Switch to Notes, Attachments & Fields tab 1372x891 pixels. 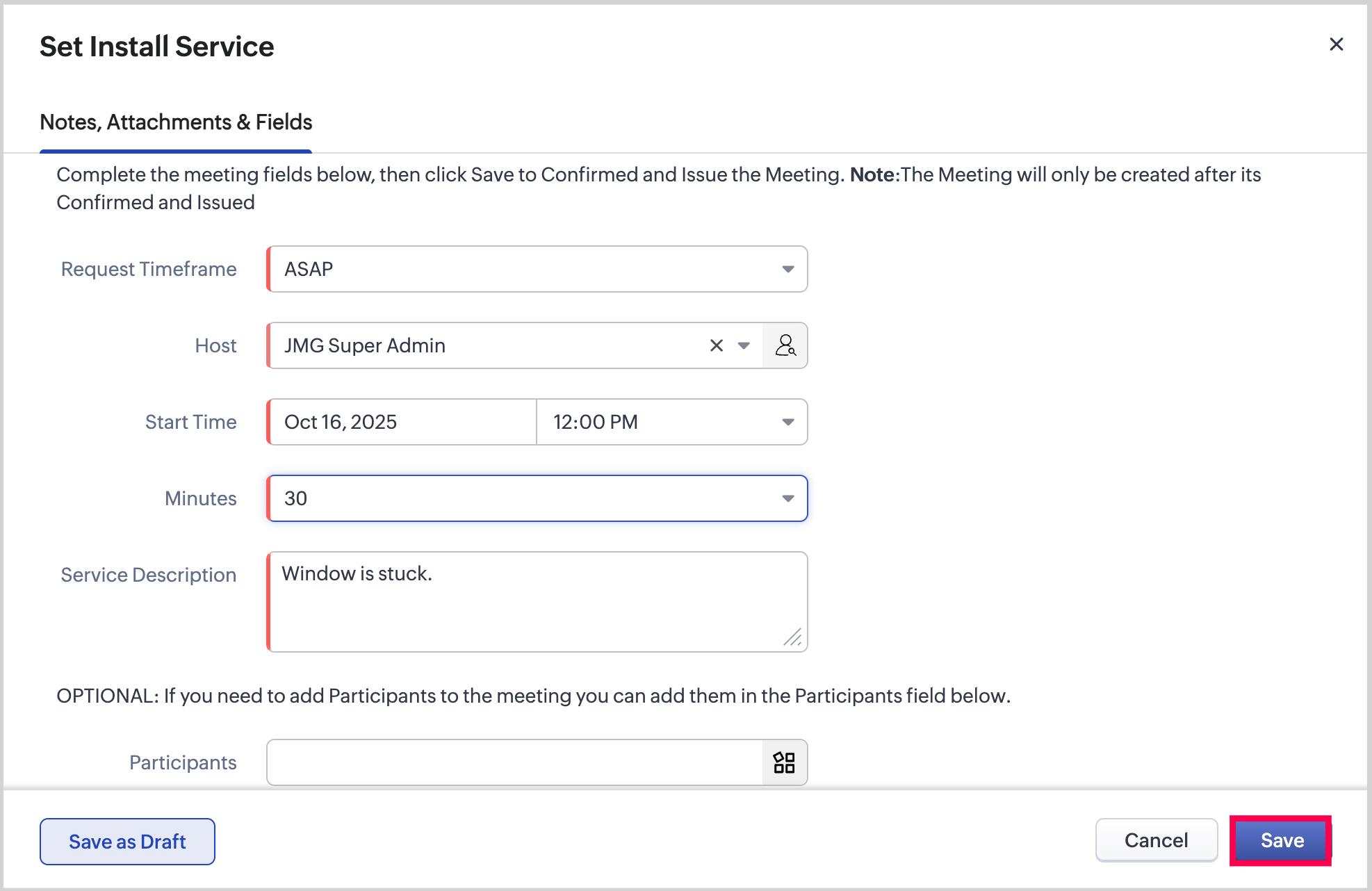176,122
